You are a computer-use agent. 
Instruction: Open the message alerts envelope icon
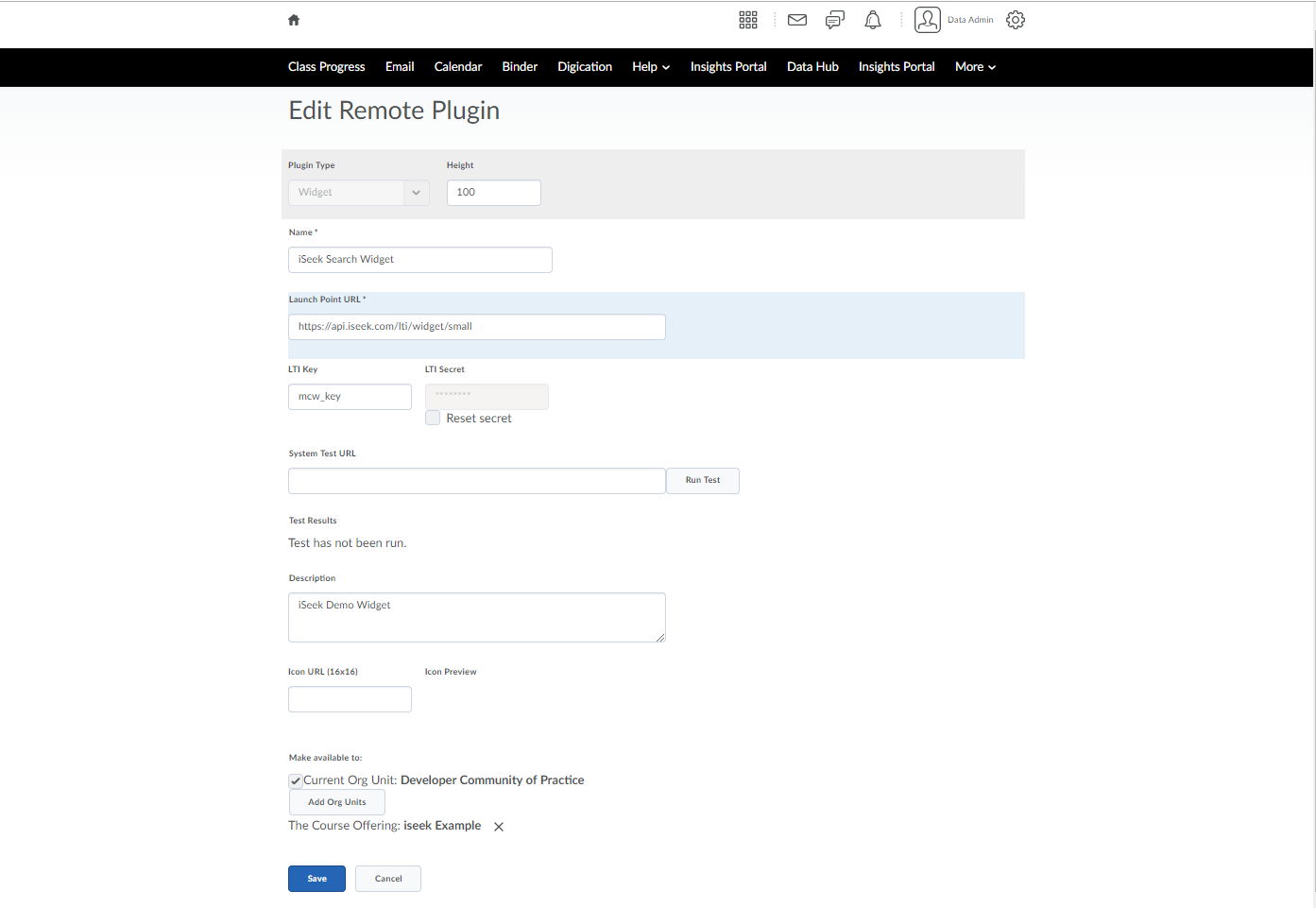tap(797, 20)
